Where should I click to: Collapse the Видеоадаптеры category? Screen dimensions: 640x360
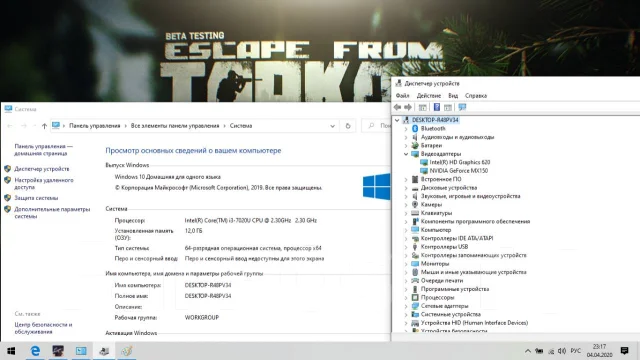[406, 154]
